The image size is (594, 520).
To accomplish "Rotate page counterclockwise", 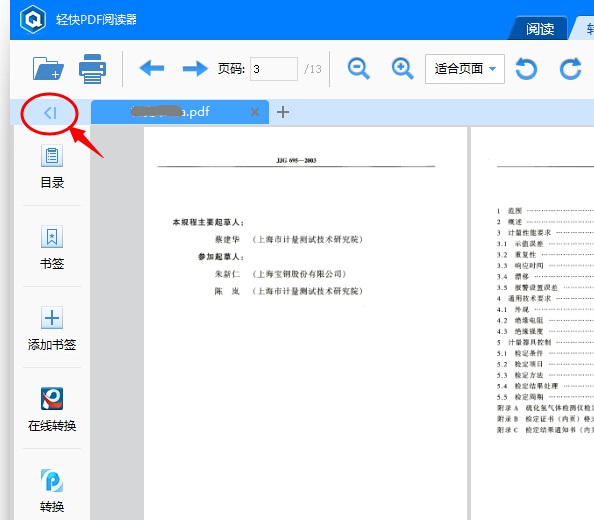I will (x=526, y=69).
